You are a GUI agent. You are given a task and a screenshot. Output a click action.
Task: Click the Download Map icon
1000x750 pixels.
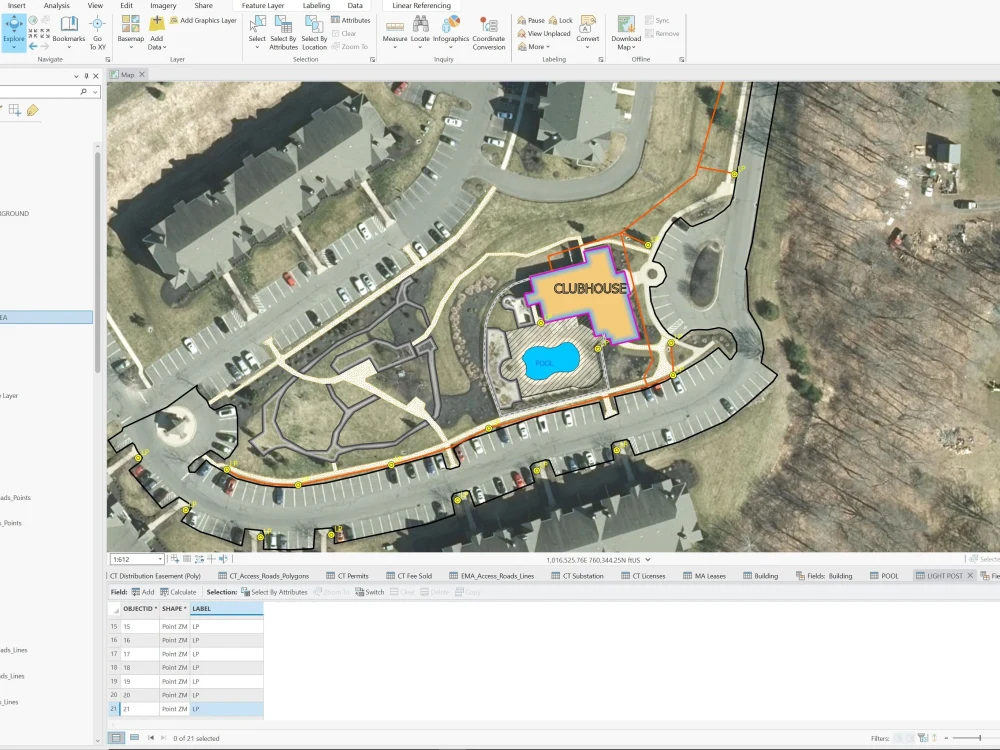point(624,26)
